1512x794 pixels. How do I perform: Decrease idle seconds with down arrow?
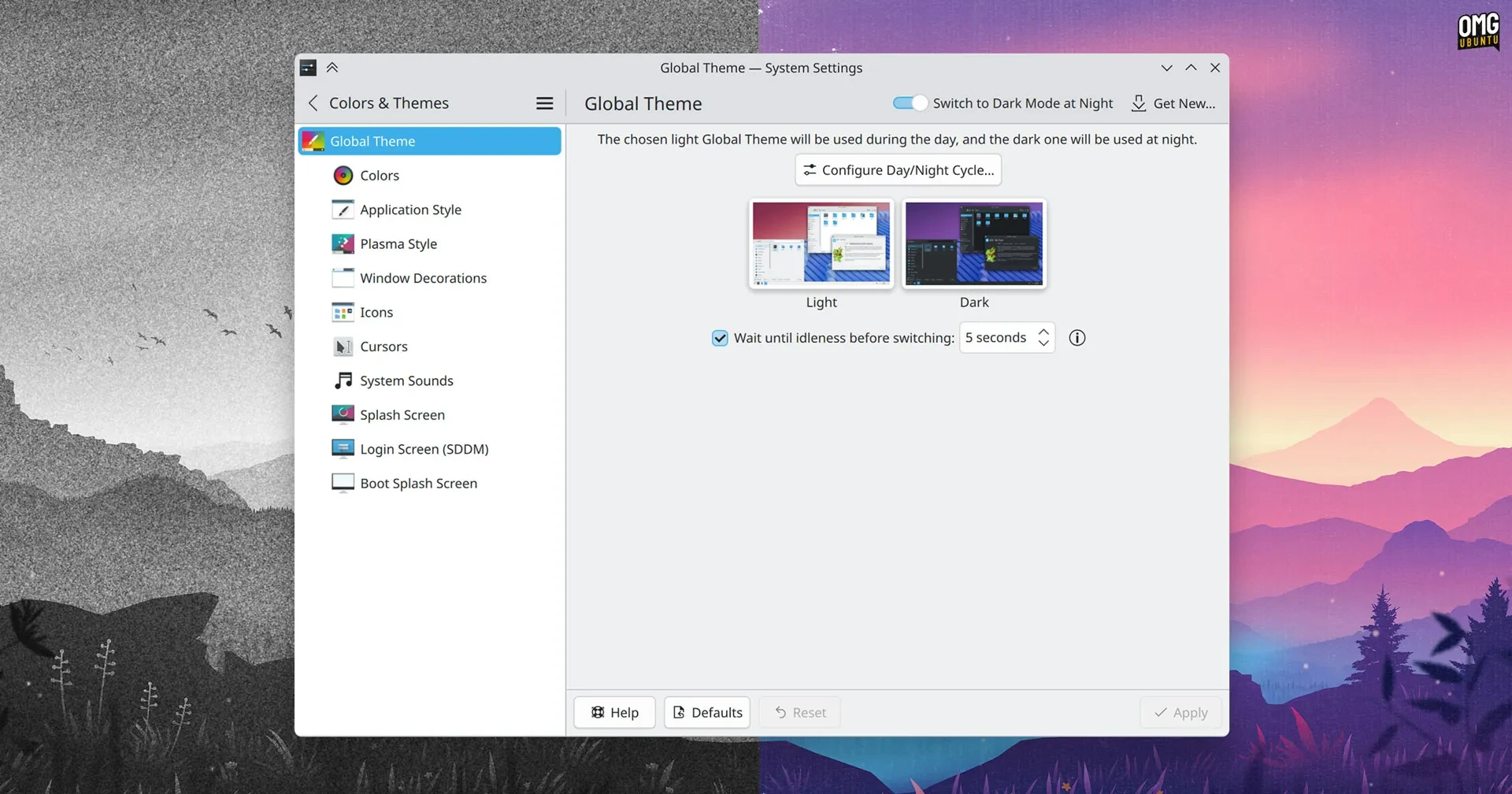(1043, 343)
